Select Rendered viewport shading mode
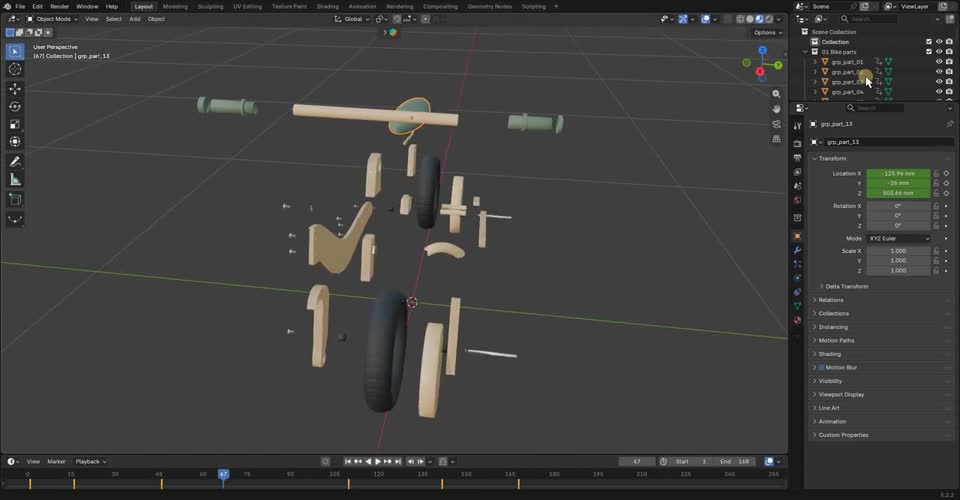 point(769,19)
